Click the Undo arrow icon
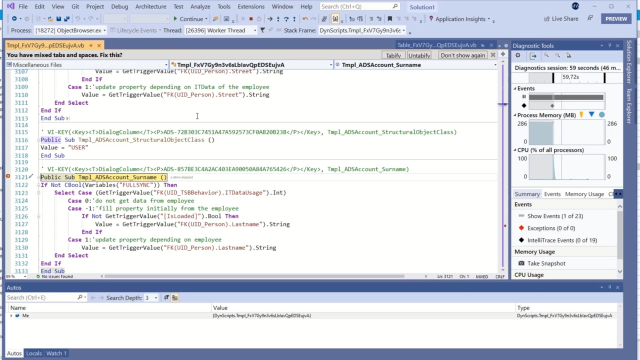 (78, 19)
